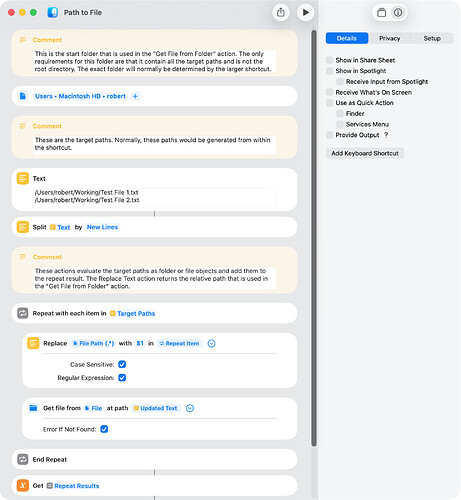Enable Use as Quick Action
The width and height of the screenshot is (461, 500).
click(329, 103)
